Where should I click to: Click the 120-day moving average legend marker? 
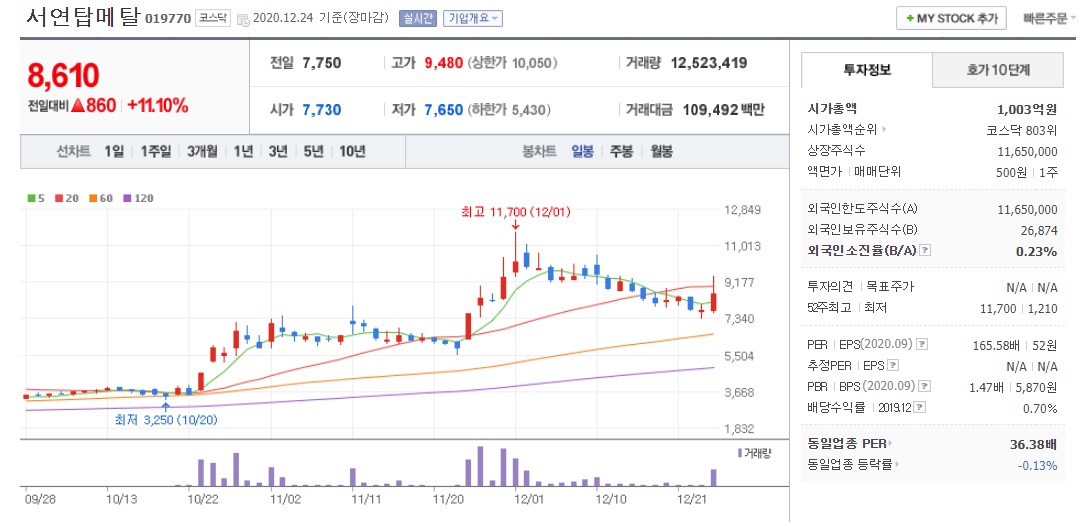click(126, 199)
